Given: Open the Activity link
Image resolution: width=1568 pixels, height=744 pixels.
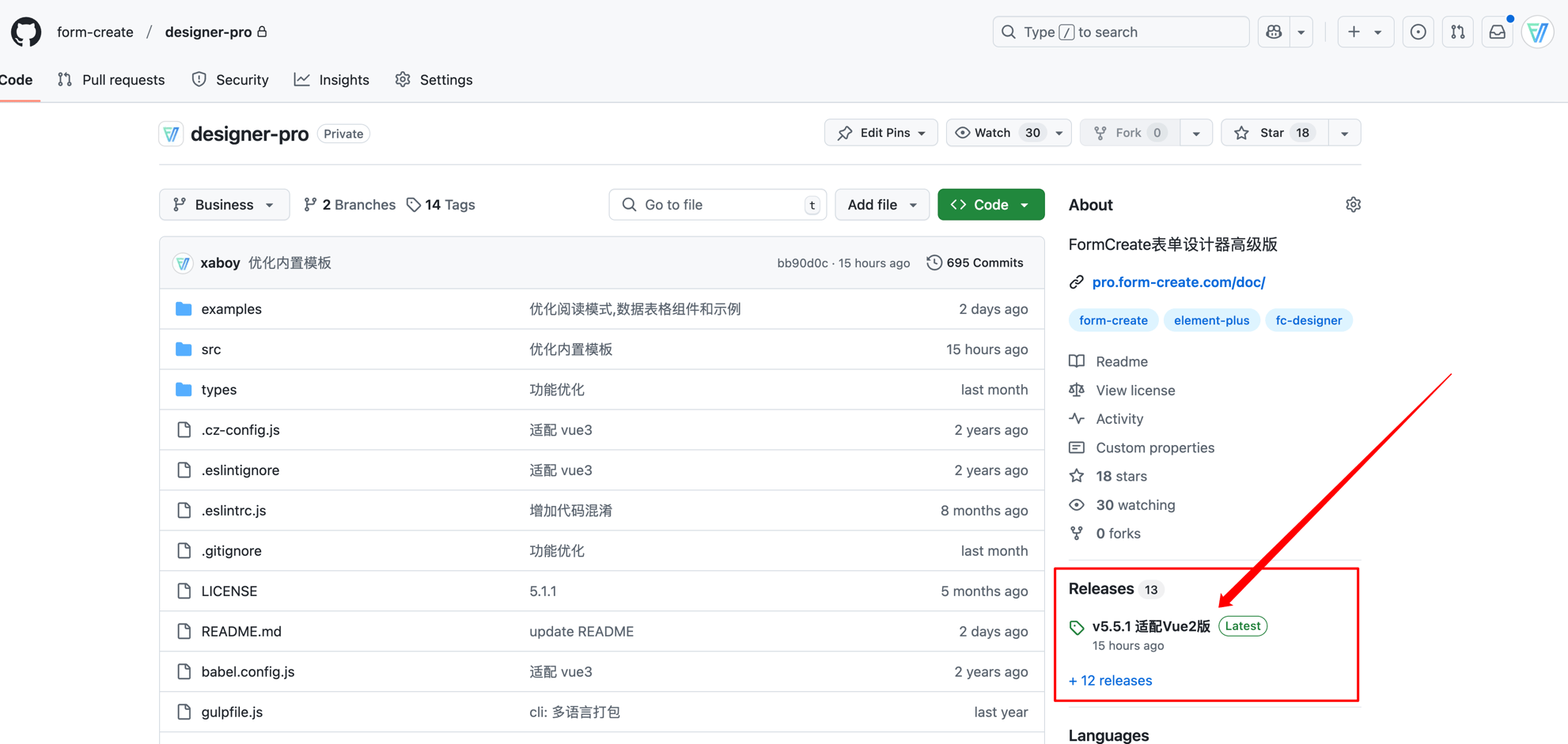Looking at the screenshot, I should click(1106, 419).
